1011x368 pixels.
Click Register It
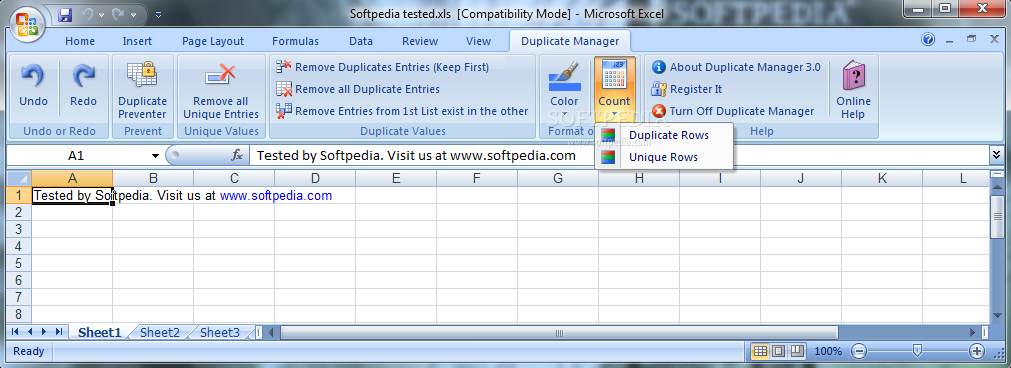click(x=687, y=89)
